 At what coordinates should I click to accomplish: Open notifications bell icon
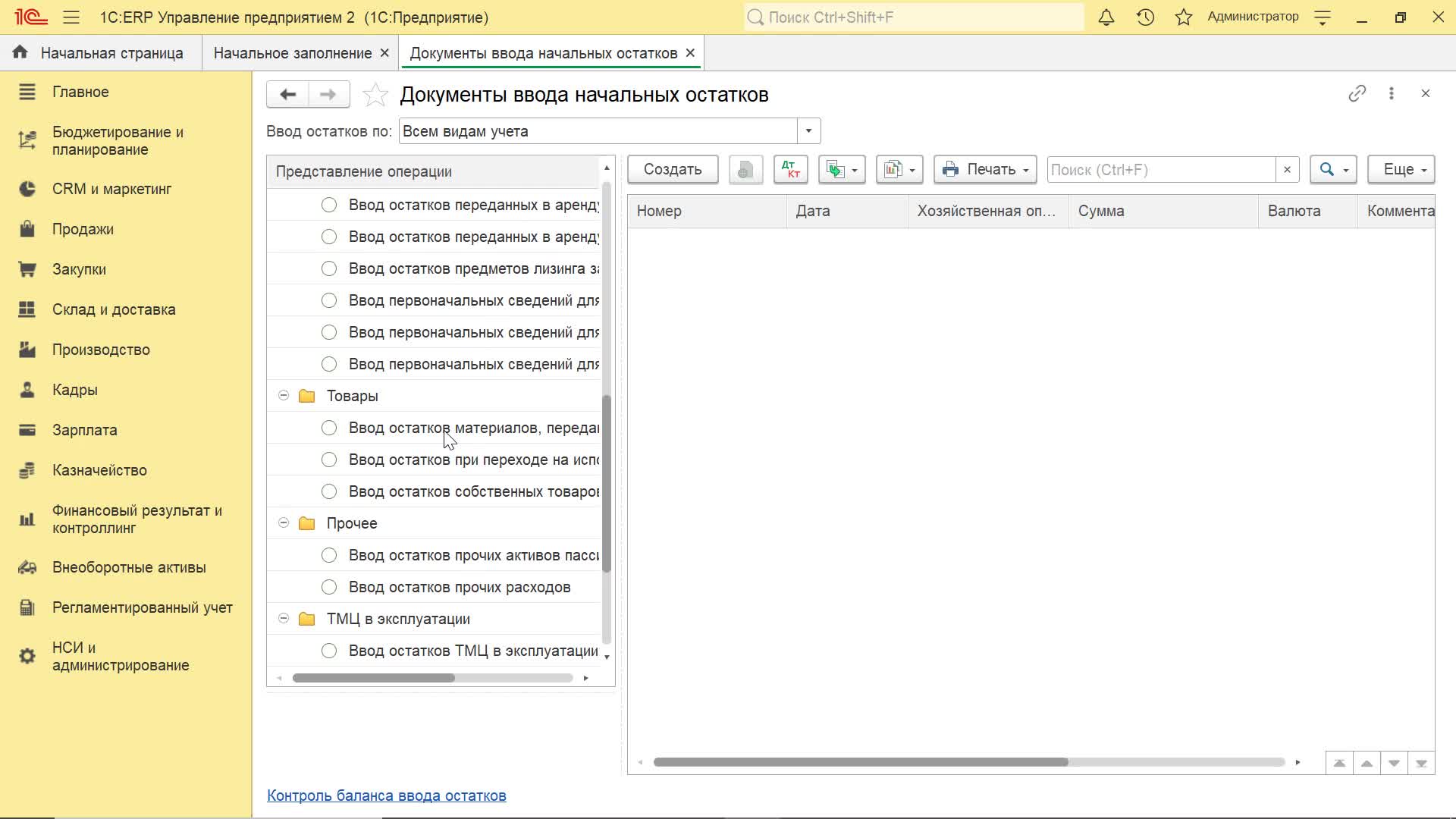pos(1106,17)
